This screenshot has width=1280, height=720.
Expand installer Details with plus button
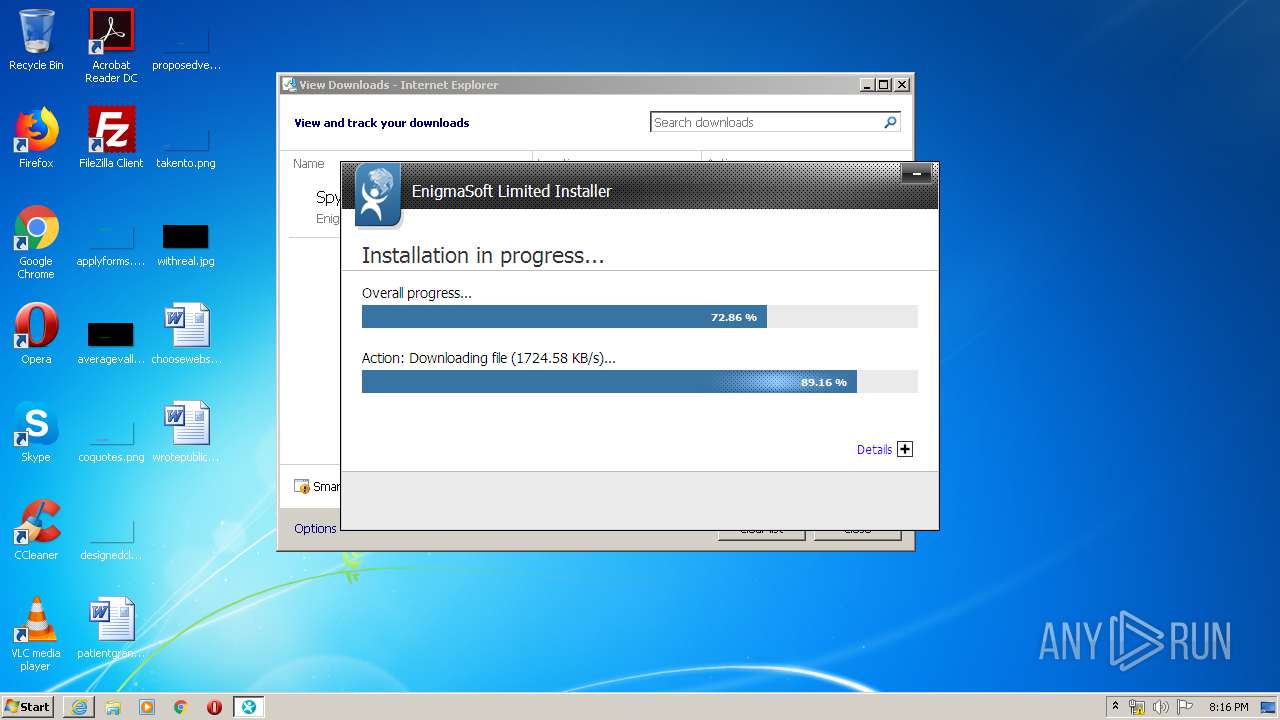[905, 449]
